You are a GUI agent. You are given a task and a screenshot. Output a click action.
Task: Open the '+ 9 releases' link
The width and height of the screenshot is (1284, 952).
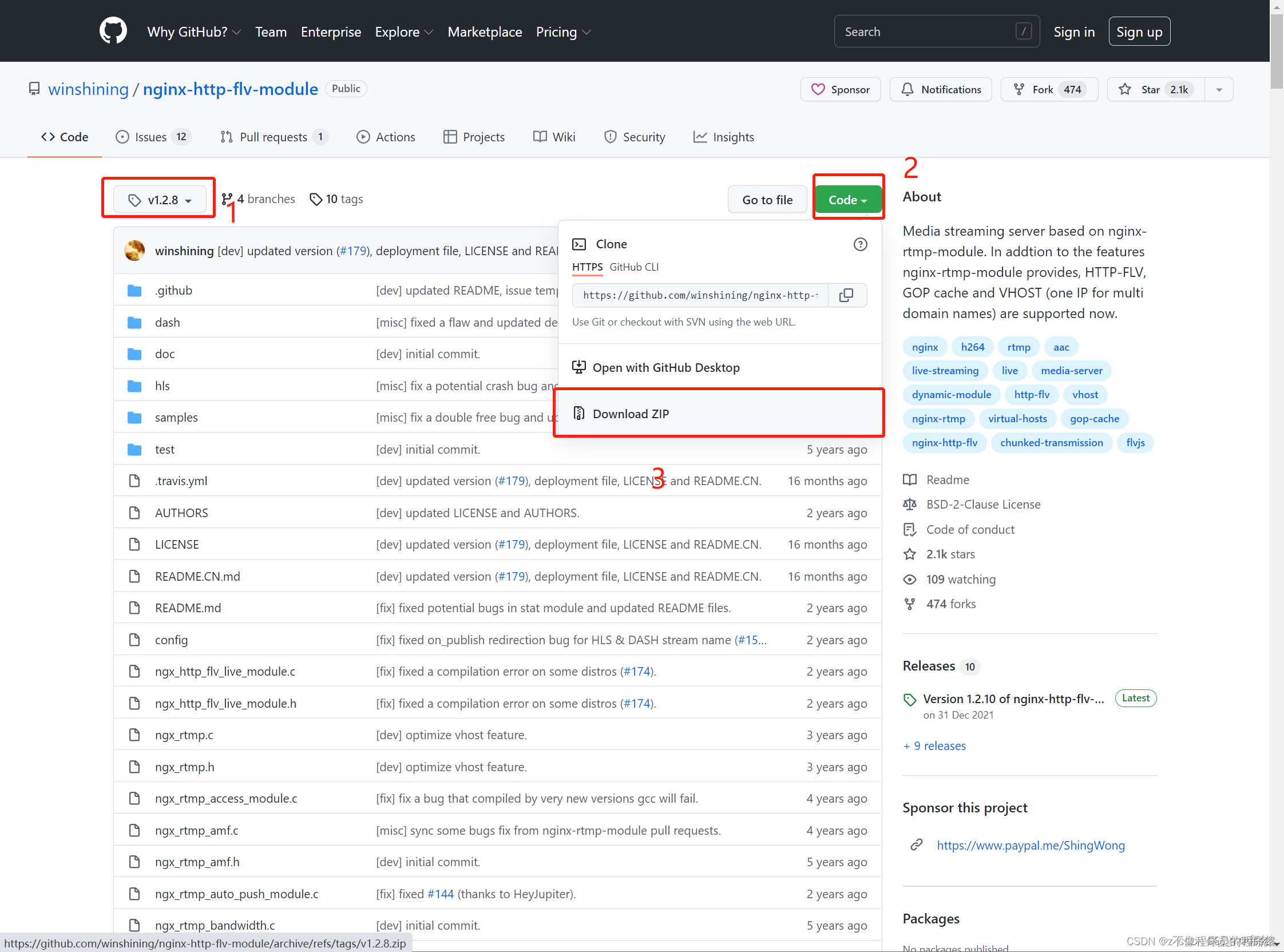click(x=934, y=745)
